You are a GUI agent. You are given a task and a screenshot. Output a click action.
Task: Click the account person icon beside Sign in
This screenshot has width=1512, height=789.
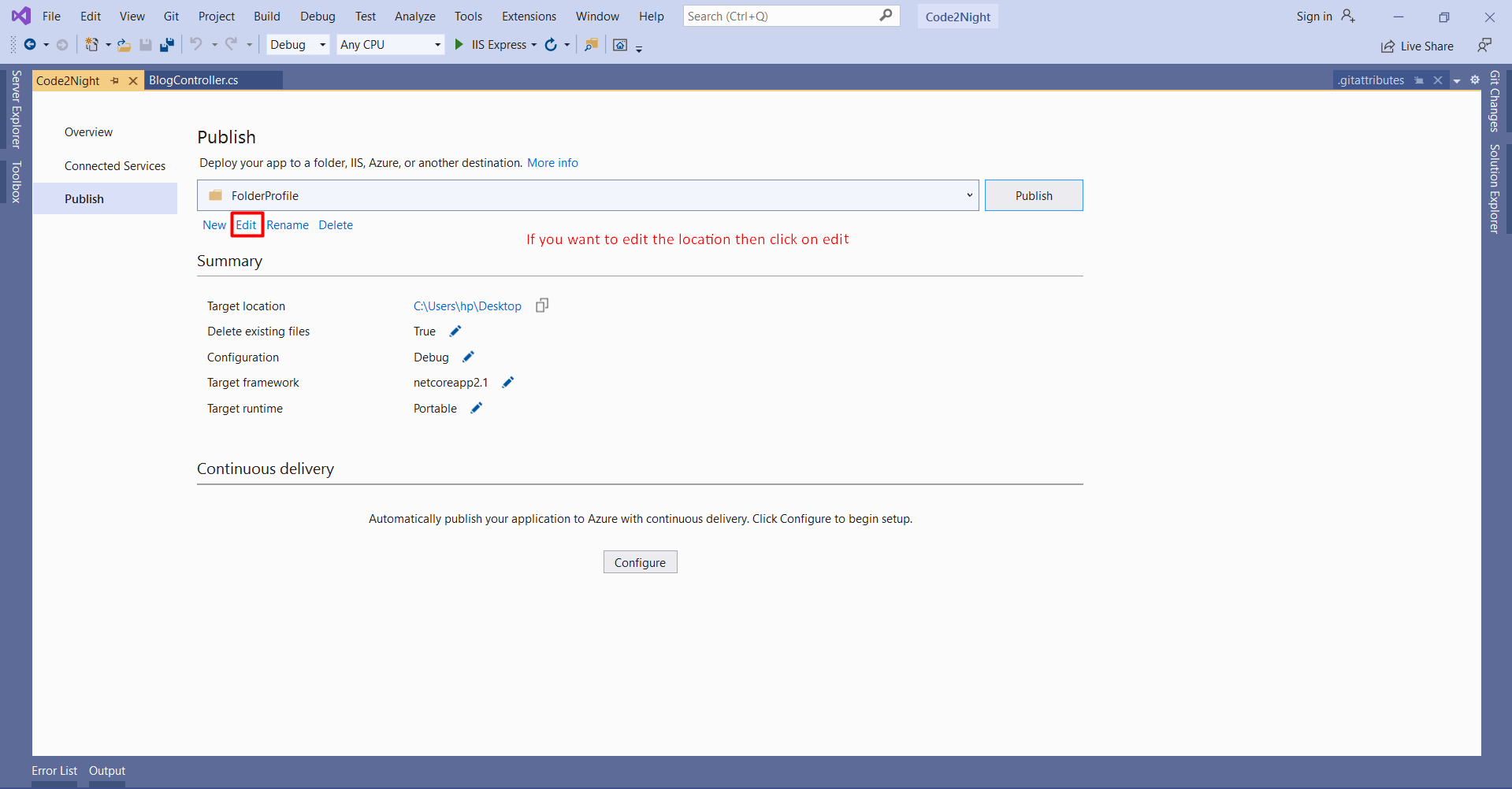1348,16
